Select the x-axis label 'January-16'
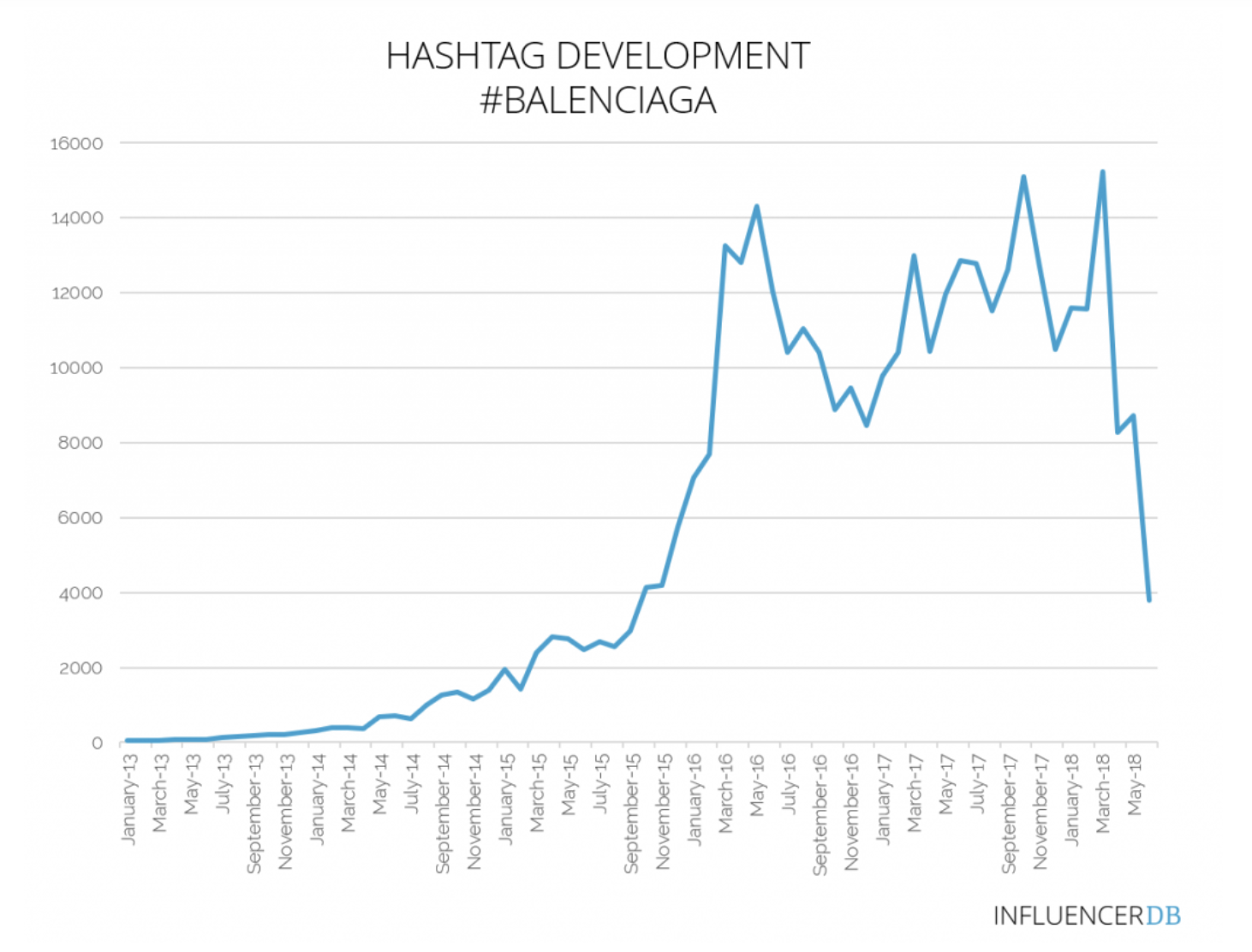Screen dimensions: 1252x952 [x=695, y=799]
